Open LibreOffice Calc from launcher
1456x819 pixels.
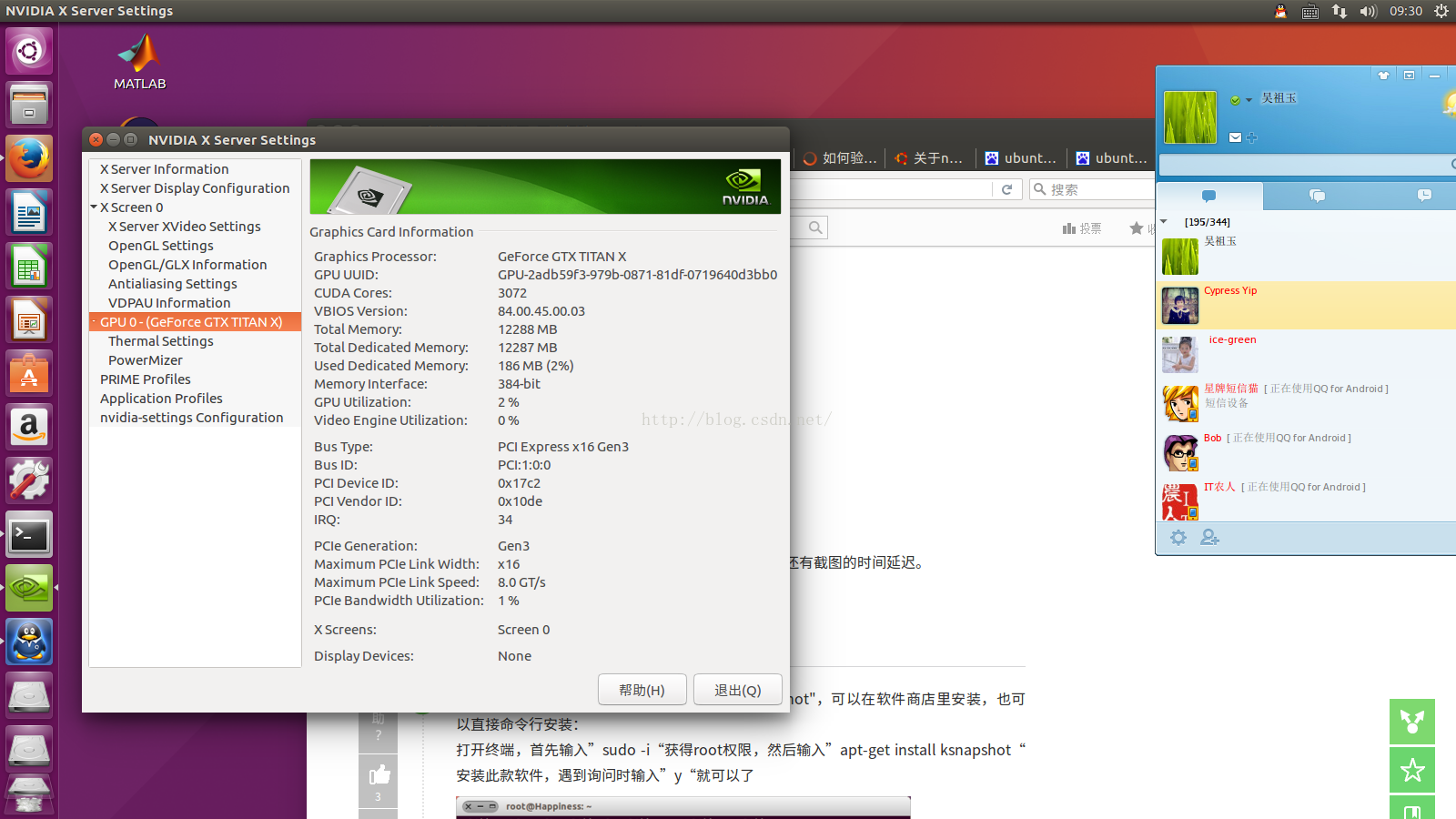[x=29, y=266]
